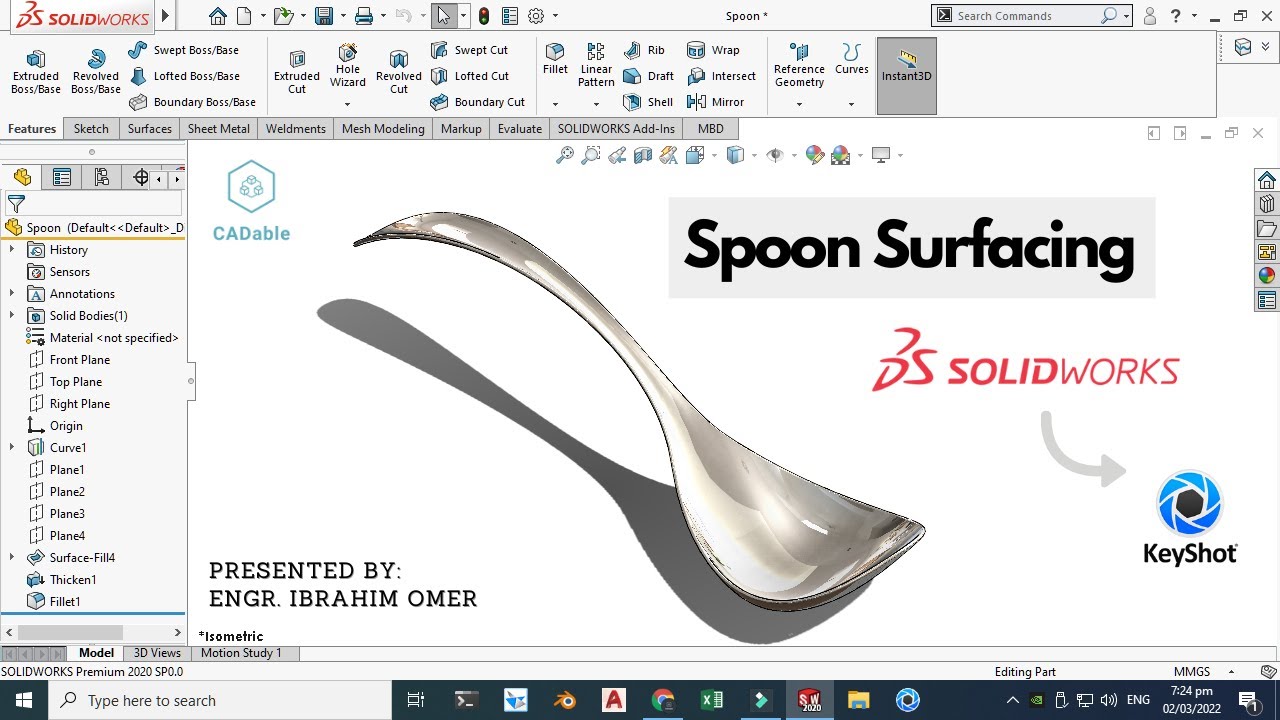Open the Fillet dropdown arrow

(x=555, y=104)
